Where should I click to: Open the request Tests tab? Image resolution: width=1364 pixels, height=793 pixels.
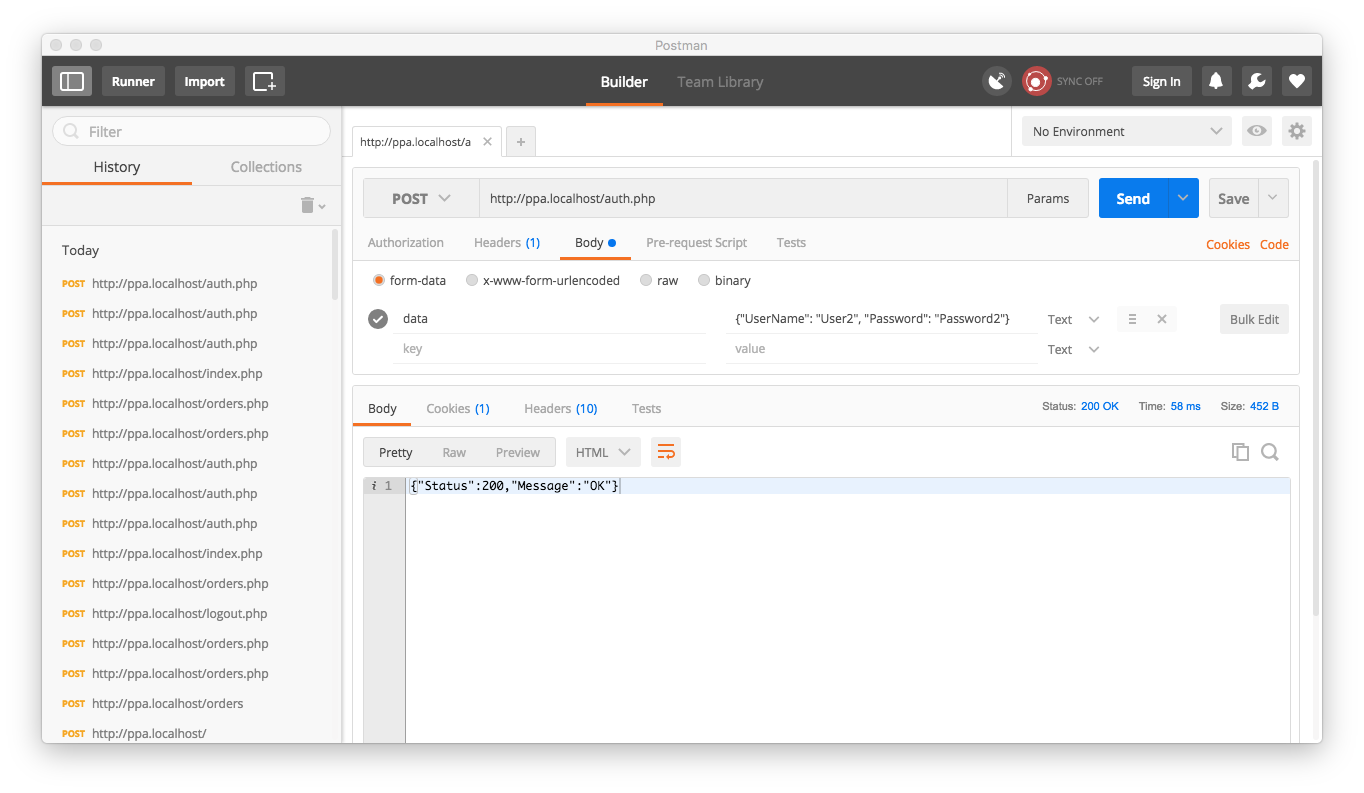tap(791, 243)
